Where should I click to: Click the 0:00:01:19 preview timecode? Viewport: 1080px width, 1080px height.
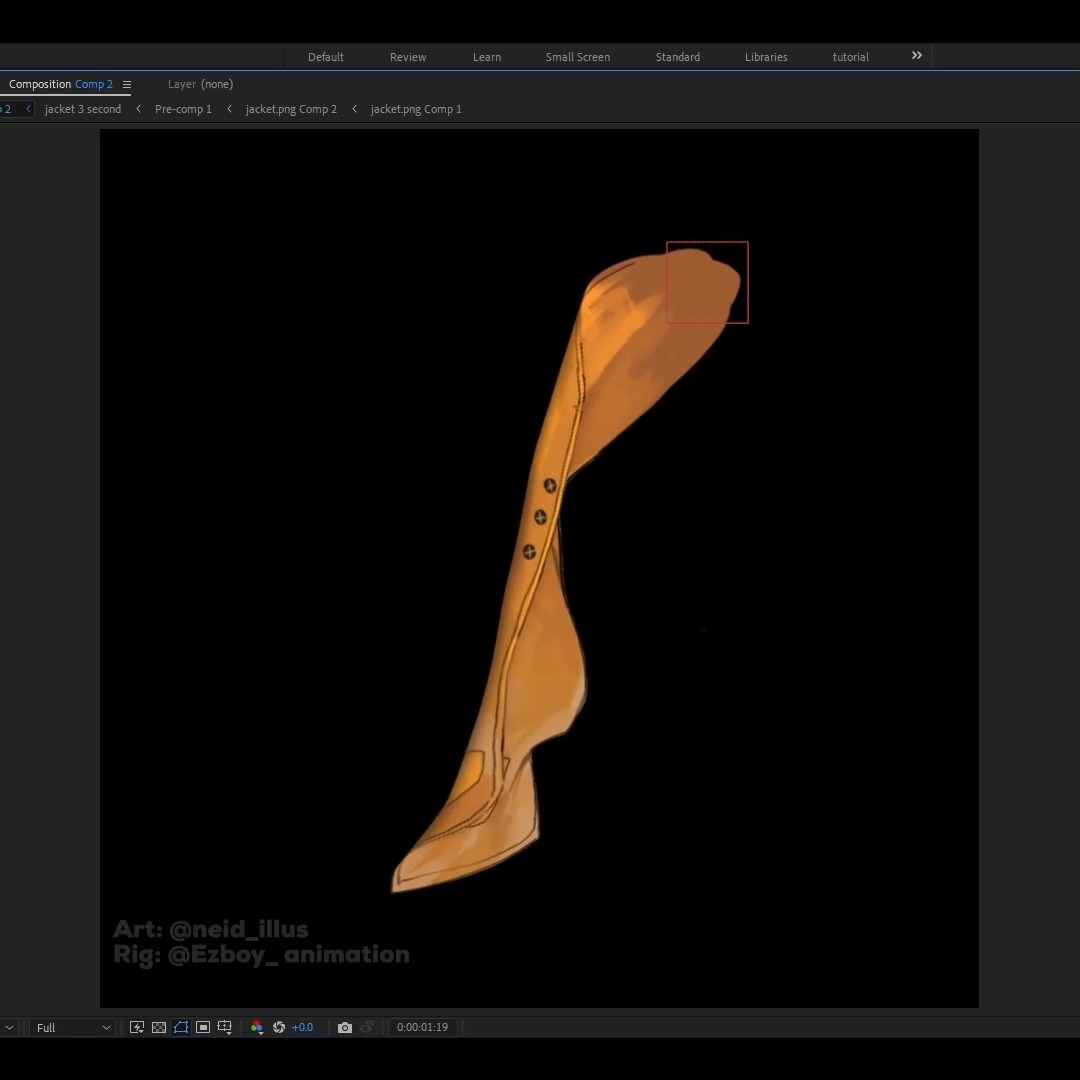(422, 1027)
